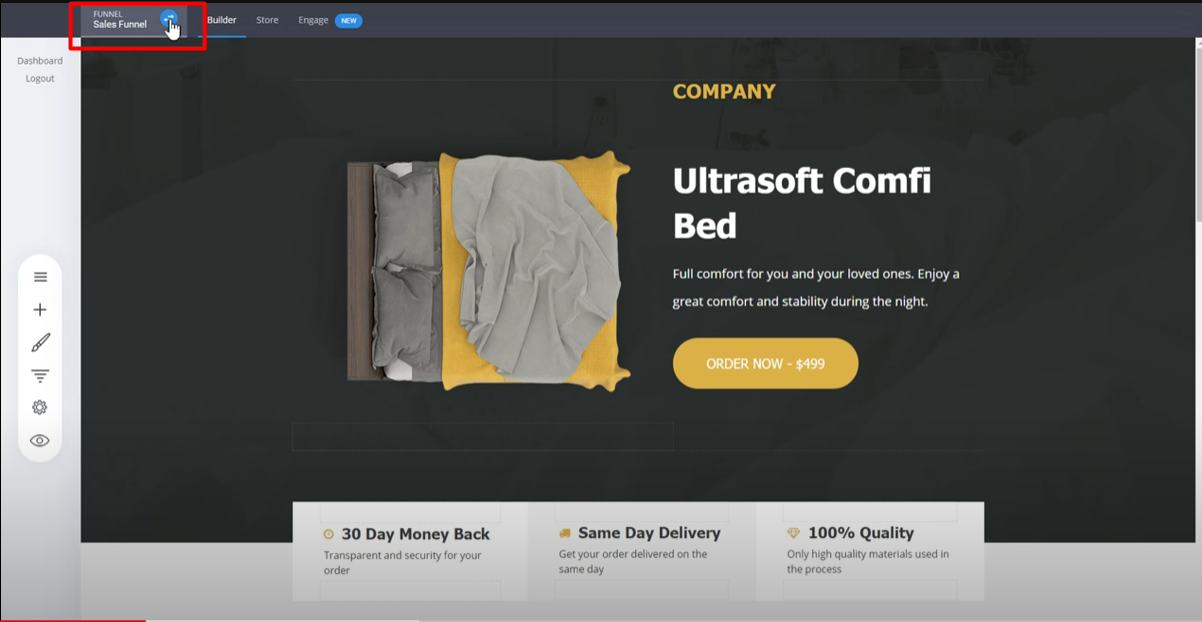Open the hamburger menu in the floating toolbar
This screenshot has width=1202, height=622.
point(40,277)
